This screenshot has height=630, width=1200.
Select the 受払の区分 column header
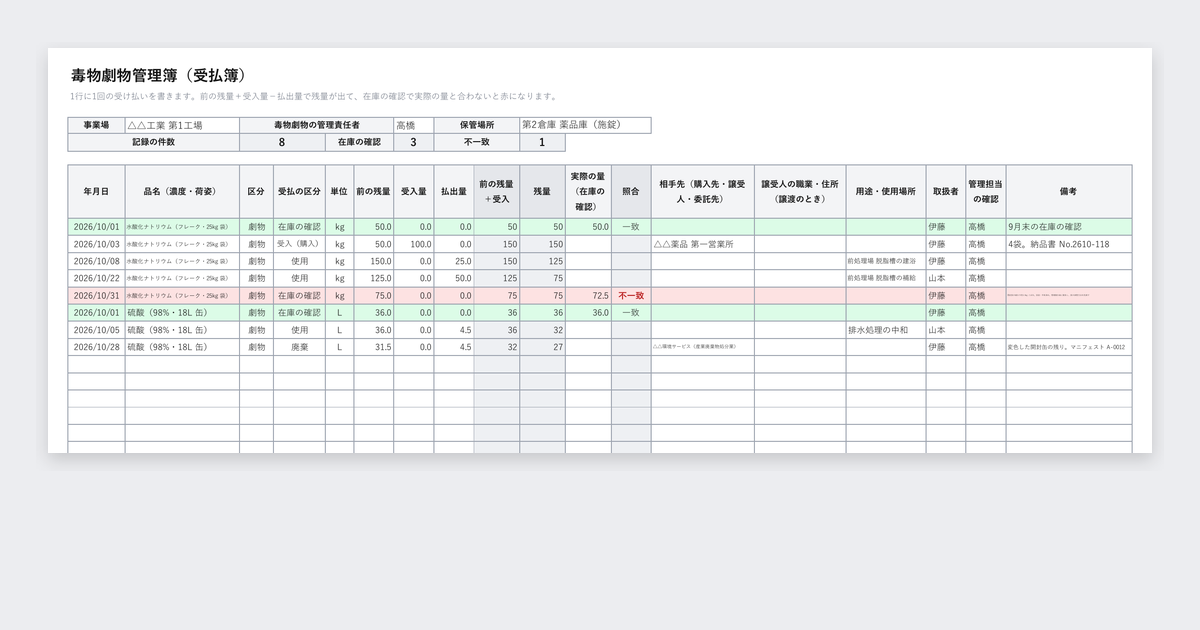pyautogui.click(x=299, y=191)
